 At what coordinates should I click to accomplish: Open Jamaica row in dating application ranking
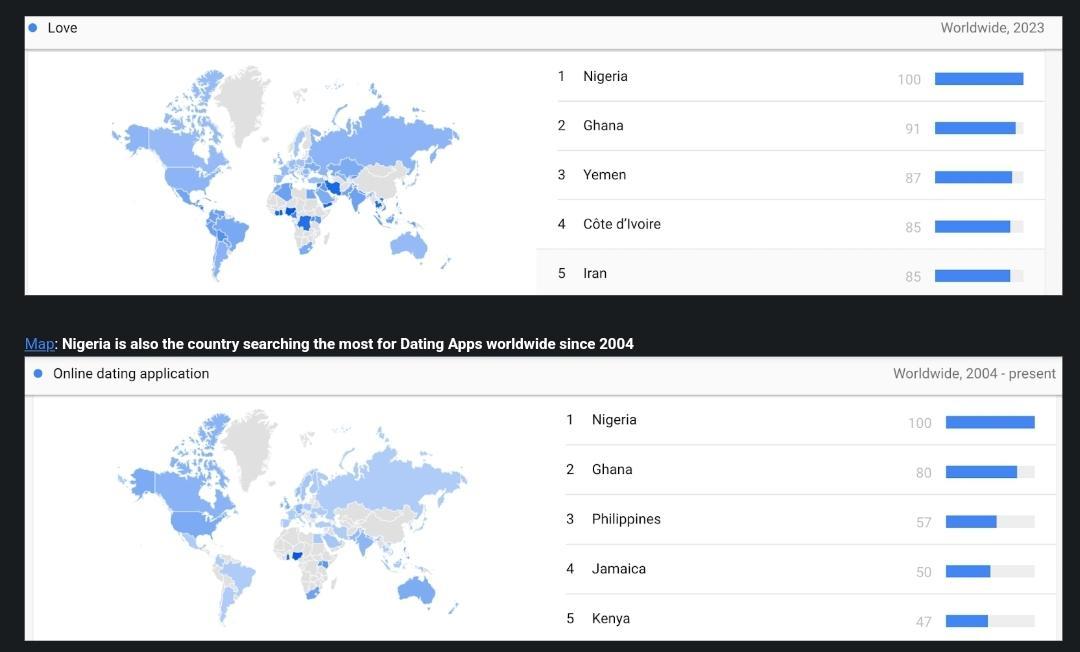click(x=618, y=569)
